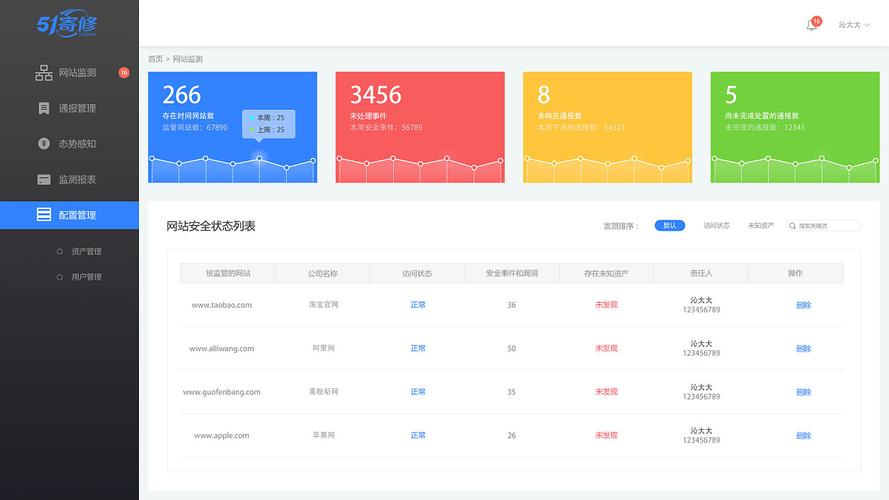Delete the www.apple.com row
Screen dimensions: 889x500
(x=803, y=435)
